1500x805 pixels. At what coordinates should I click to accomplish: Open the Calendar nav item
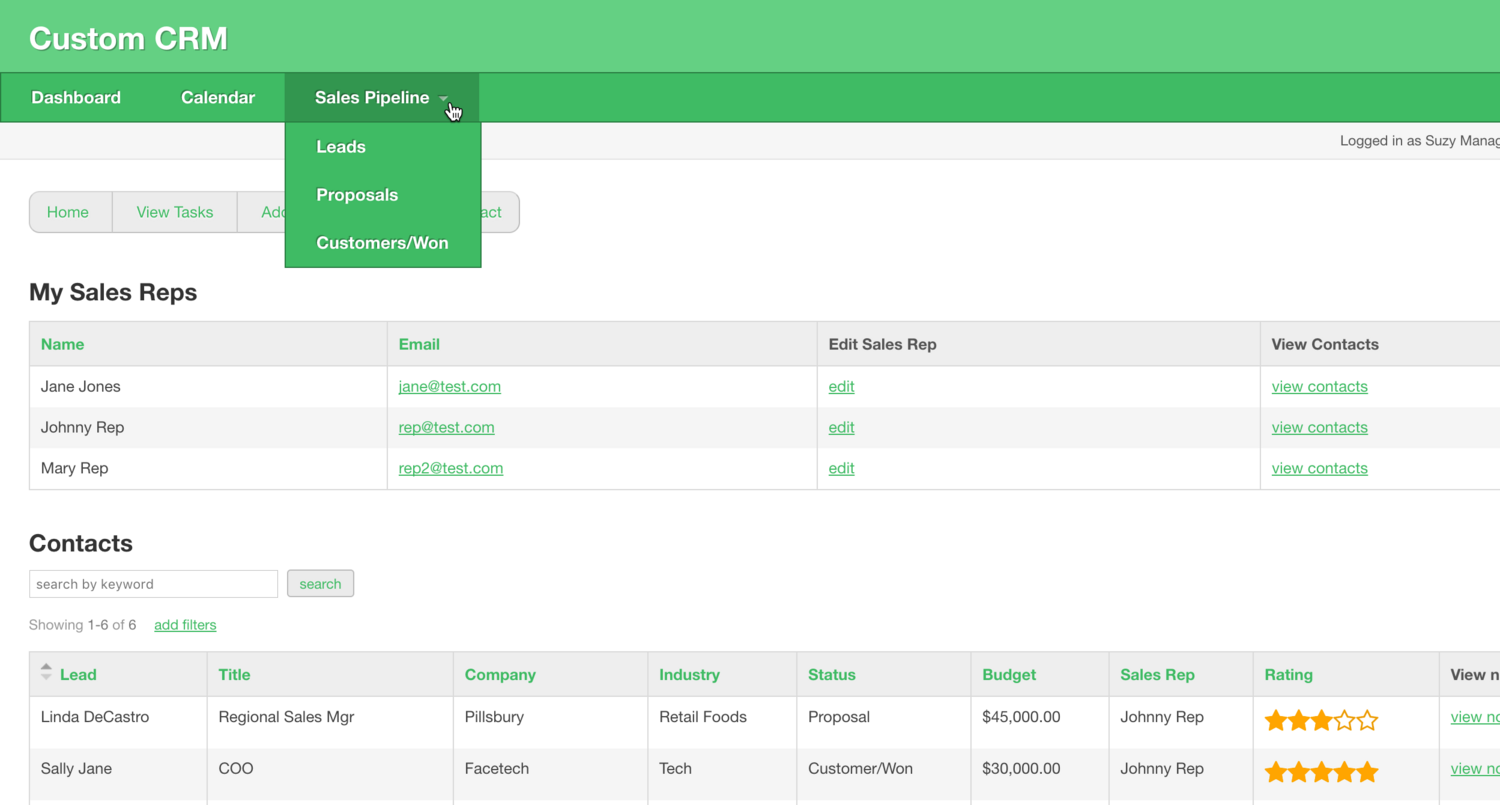coord(218,98)
